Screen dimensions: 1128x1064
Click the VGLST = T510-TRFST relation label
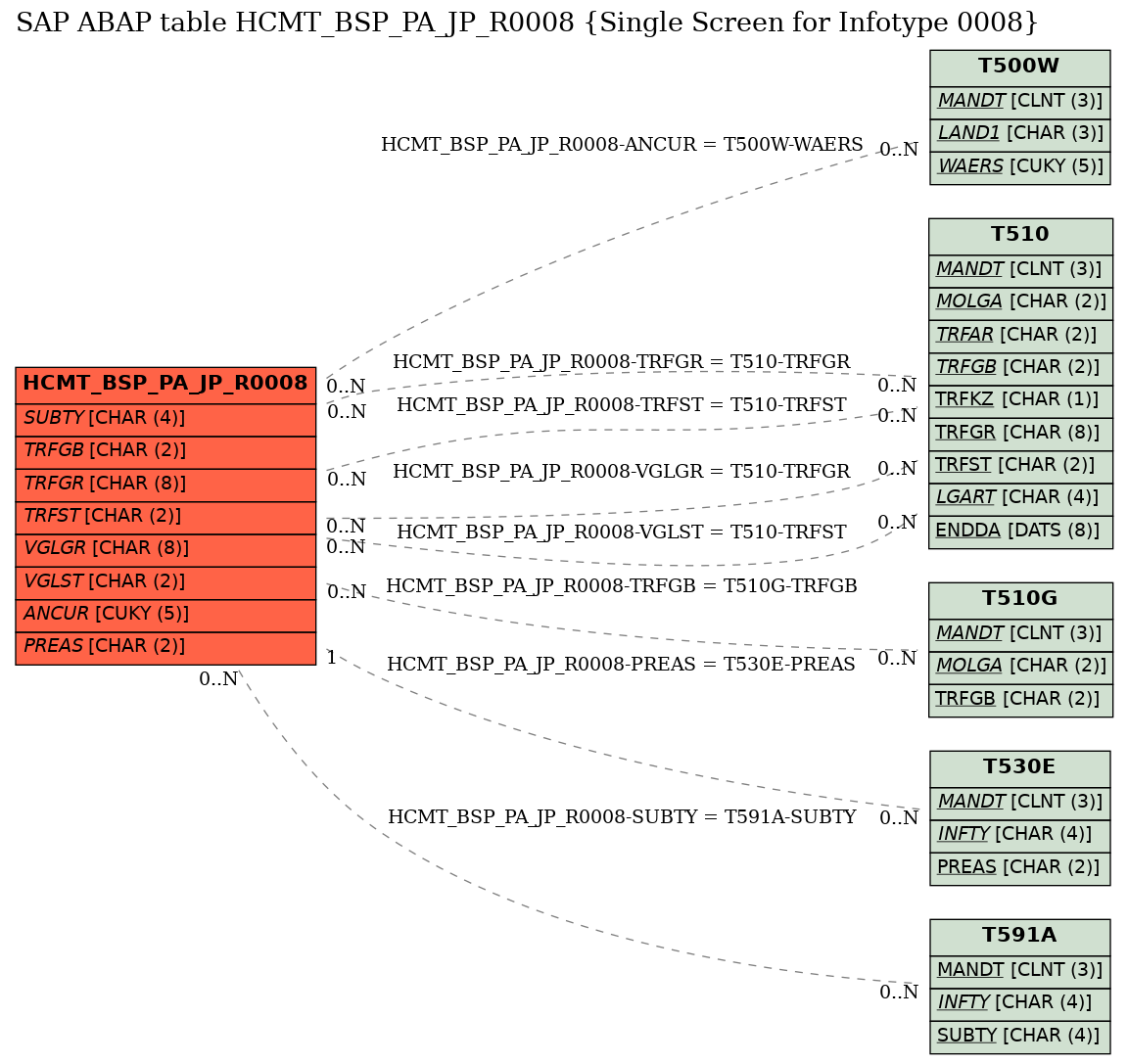tap(622, 532)
